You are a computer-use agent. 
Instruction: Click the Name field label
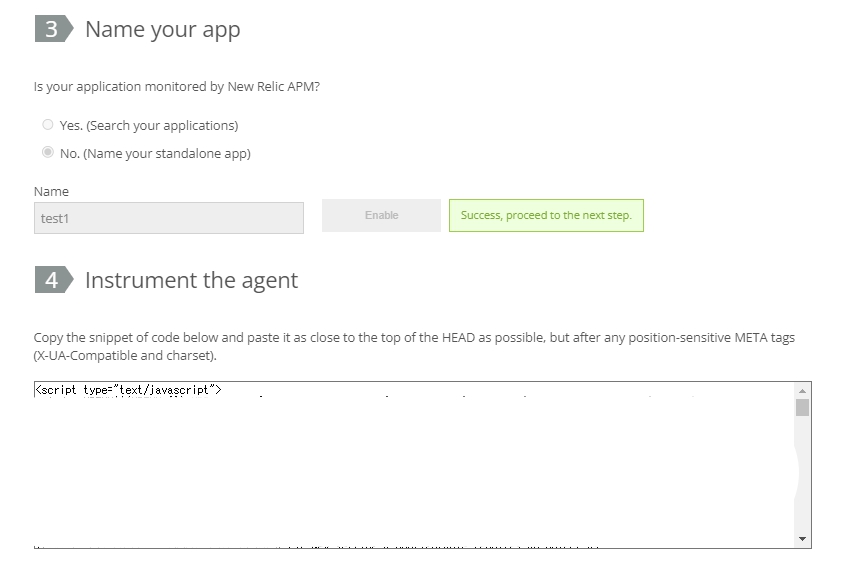[52, 191]
